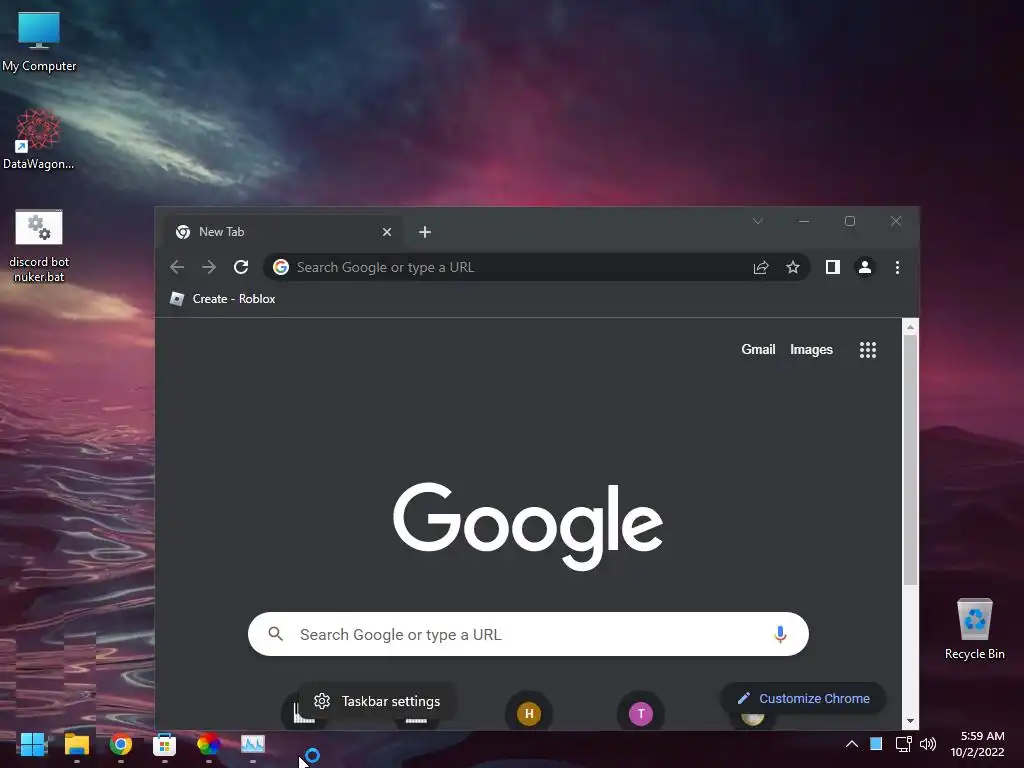This screenshot has height=768, width=1024.
Task: Click the Google icon in address bar
Action: tap(281, 267)
